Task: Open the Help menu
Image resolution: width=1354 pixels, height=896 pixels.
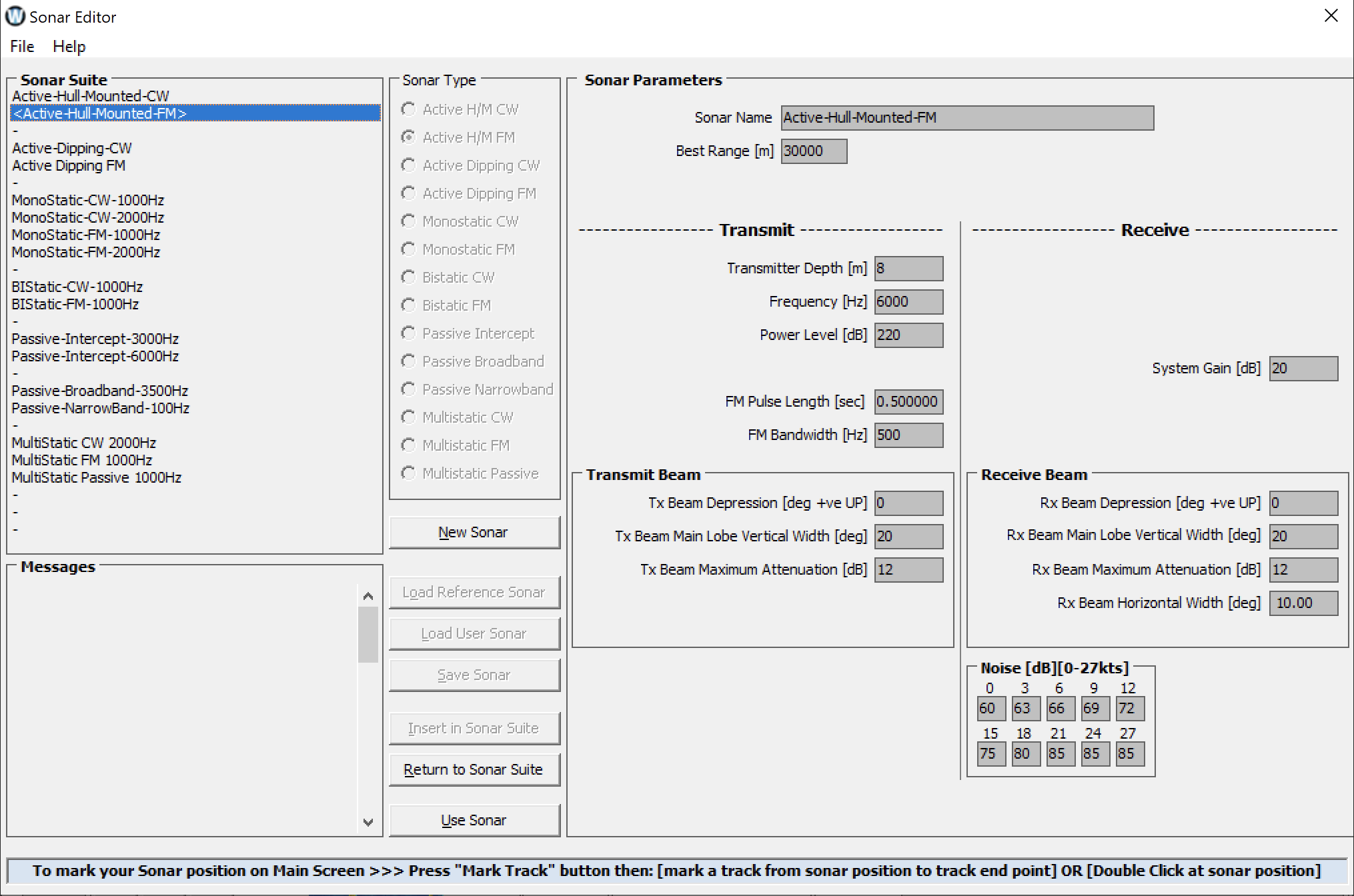Action: pos(69,46)
